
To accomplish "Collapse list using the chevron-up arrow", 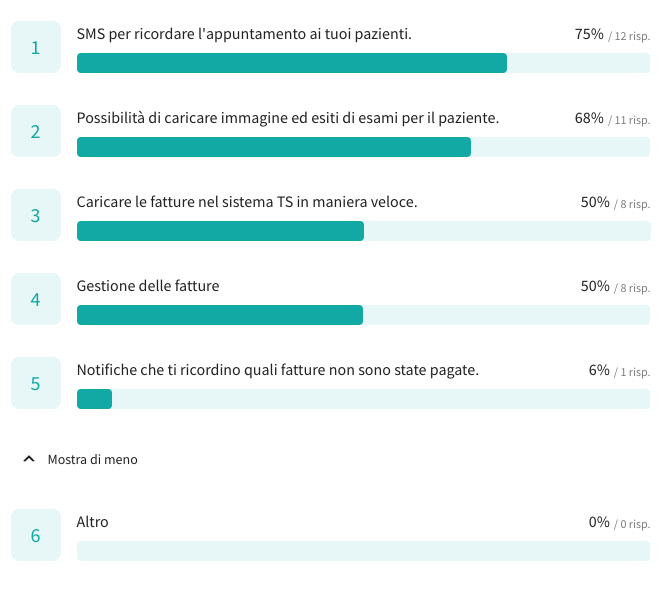I will click(x=29, y=459).
